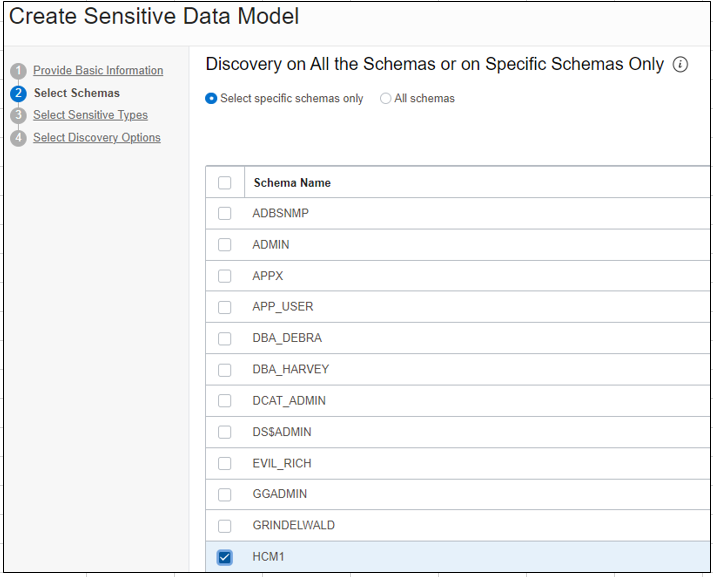Check the GRINDELWALD schema checkbox
The image size is (713, 577).
pyautogui.click(x=225, y=526)
